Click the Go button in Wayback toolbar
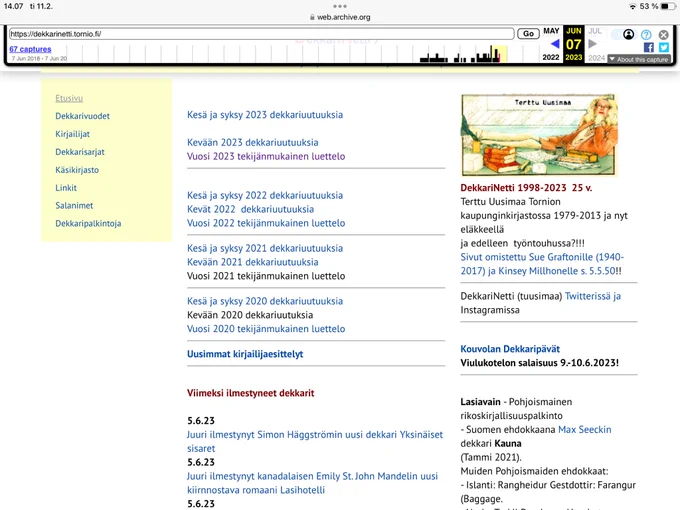Image resolution: width=680 pixels, height=510 pixels. (528, 34)
